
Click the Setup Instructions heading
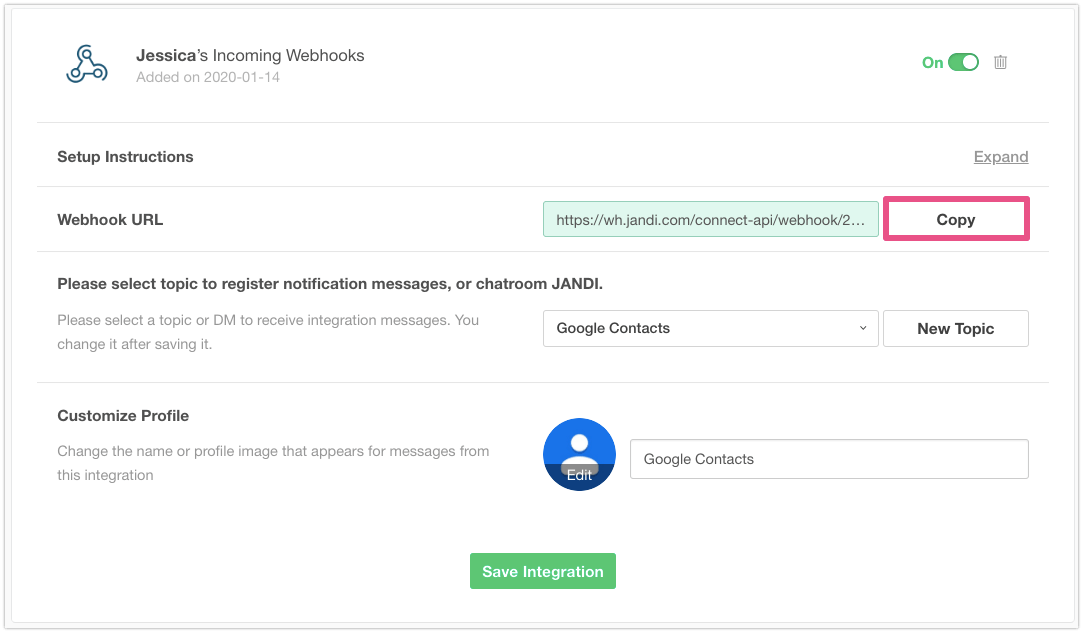pyautogui.click(x=125, y=157)
